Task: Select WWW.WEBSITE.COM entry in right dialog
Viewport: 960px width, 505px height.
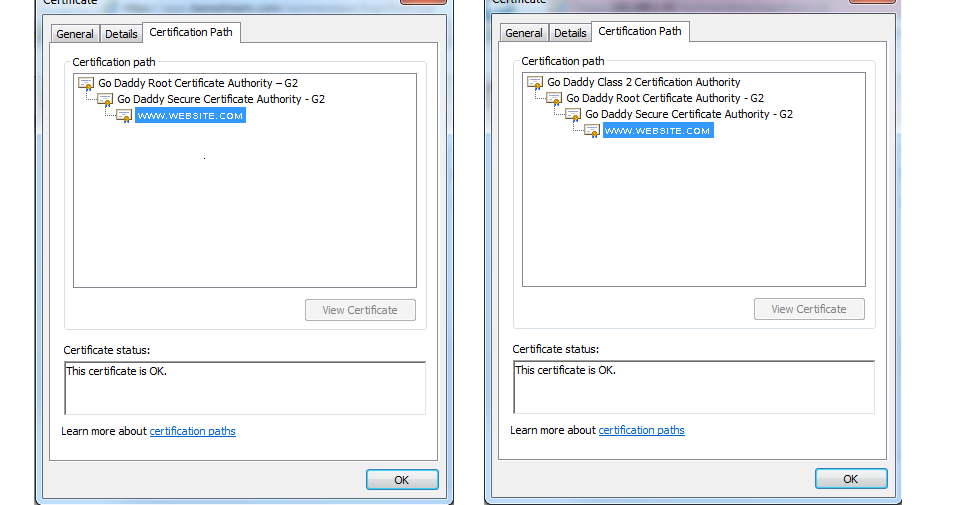Action: [658, 130]
